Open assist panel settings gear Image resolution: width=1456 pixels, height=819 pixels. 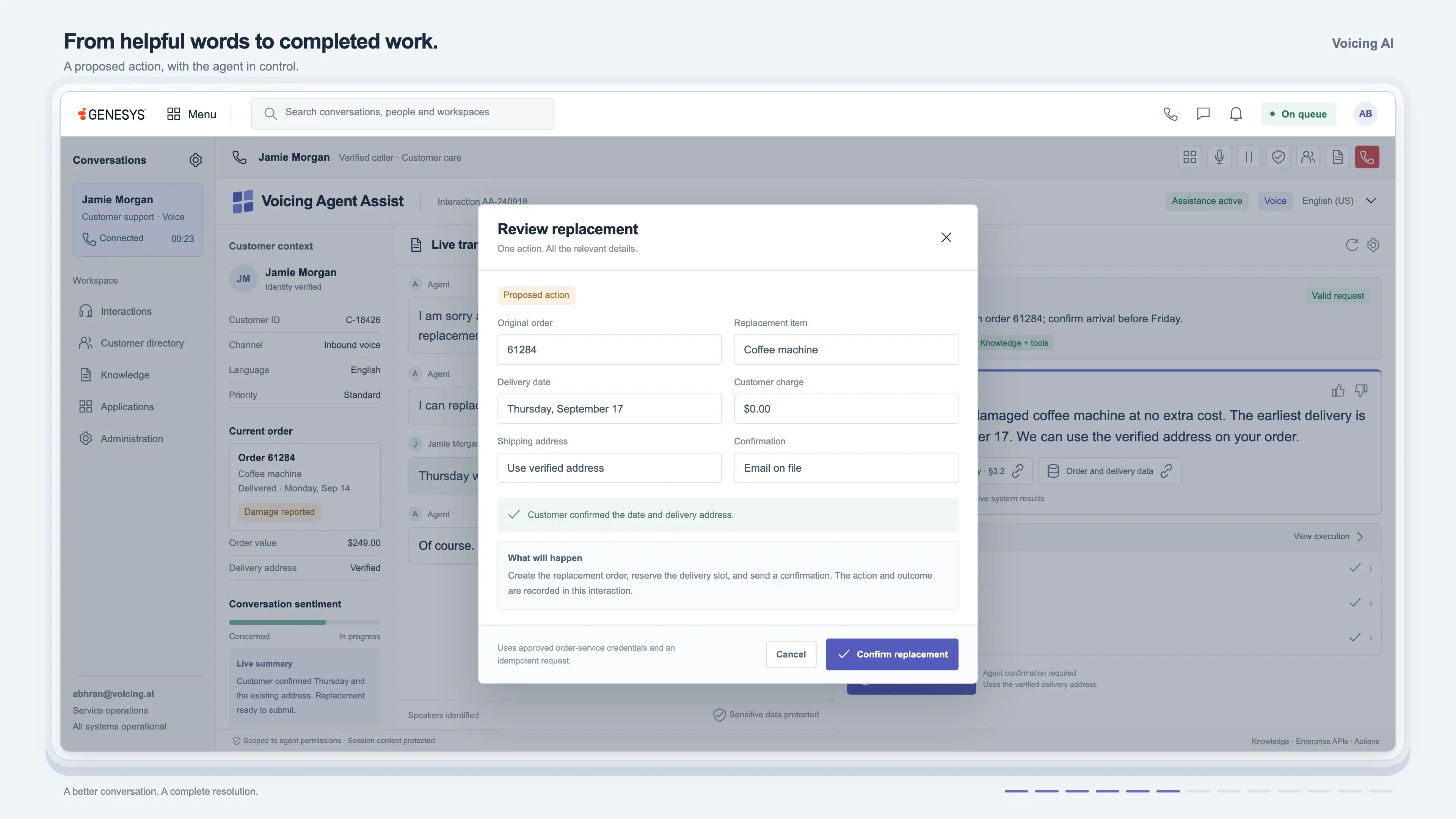tap(1373, 245)
